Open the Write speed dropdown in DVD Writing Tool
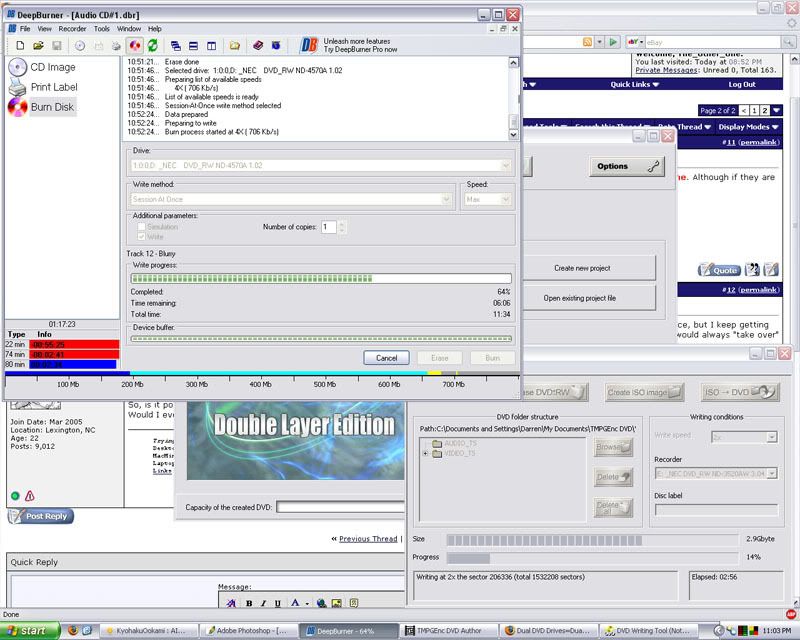 pyautogui.click(x=771, y=437)
